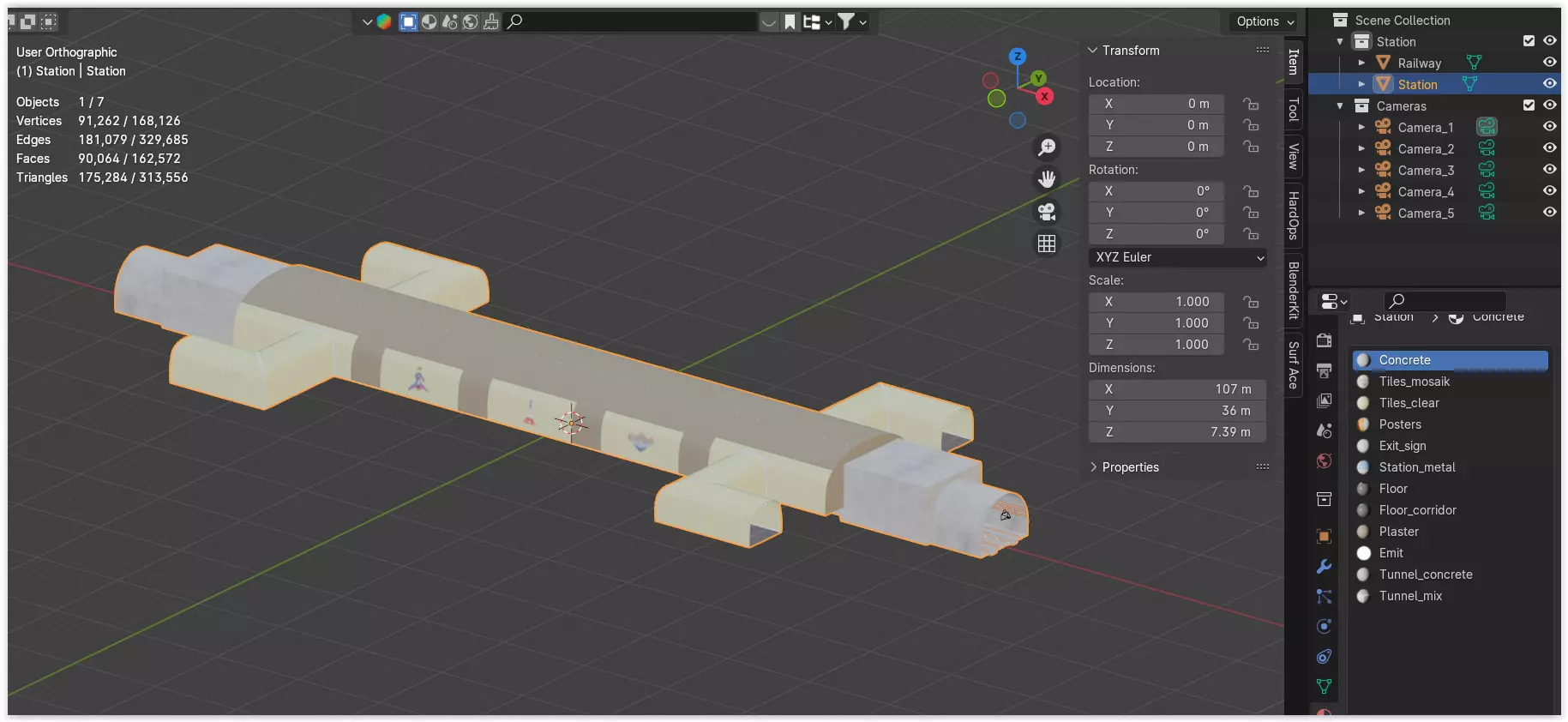Click the Railway mesh data icon
The image size is (1568, 722).
1474,63
